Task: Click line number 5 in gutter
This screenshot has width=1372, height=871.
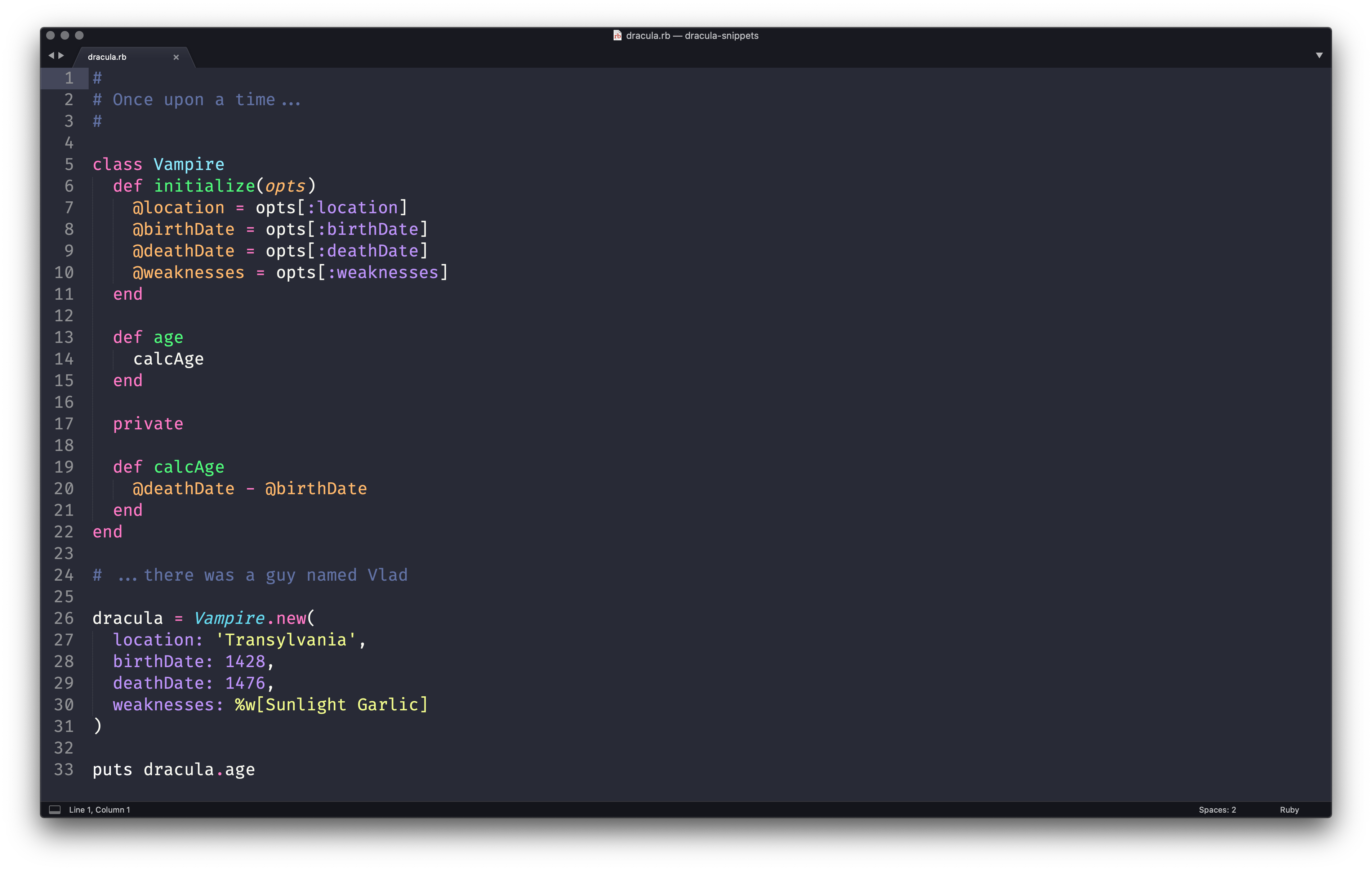Action: pyautogui.click(x=69, y=165)
